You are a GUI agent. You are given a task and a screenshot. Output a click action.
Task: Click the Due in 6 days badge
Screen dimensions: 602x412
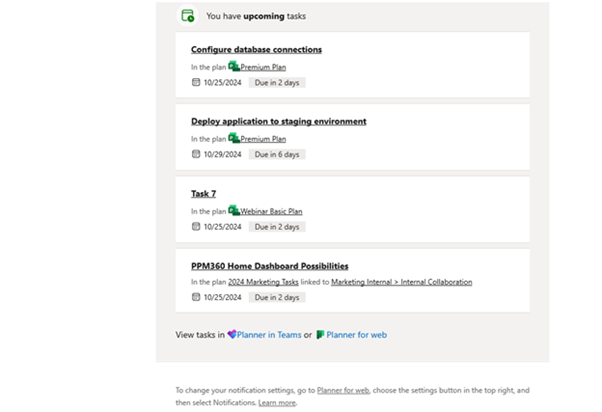click(x=277, y=155)
